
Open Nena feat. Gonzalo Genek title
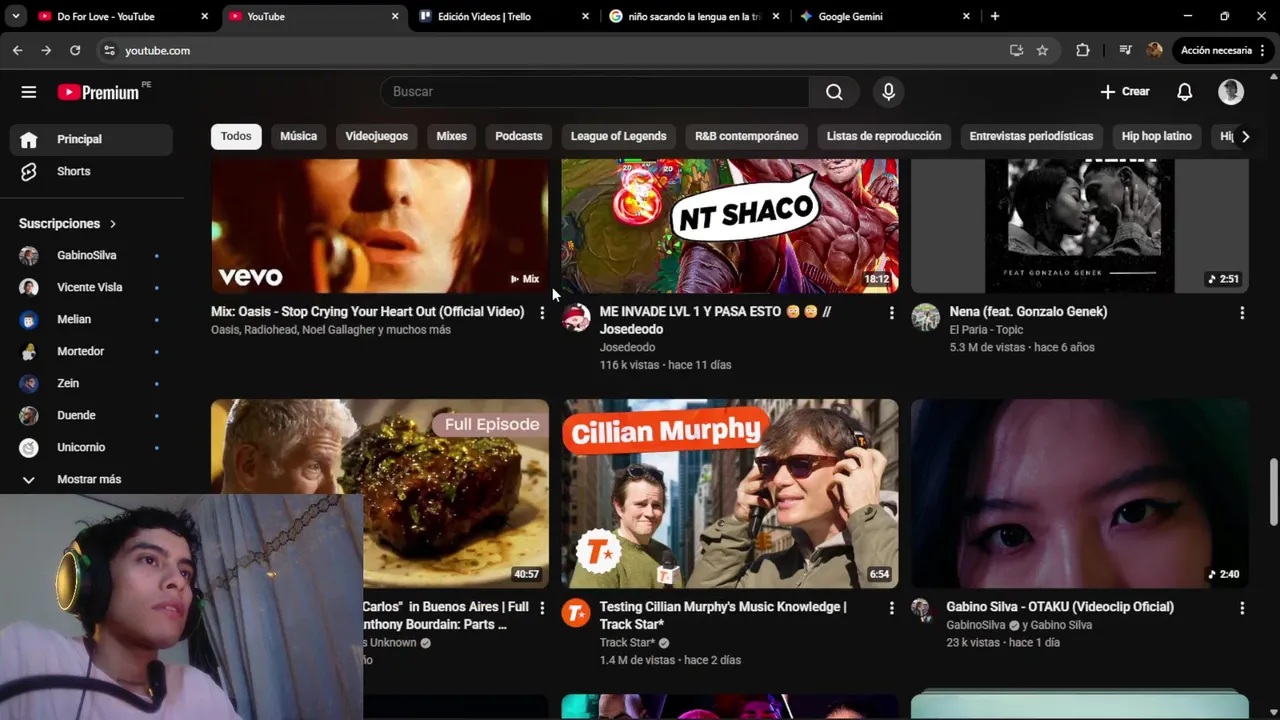click(x=1028, y=312)
